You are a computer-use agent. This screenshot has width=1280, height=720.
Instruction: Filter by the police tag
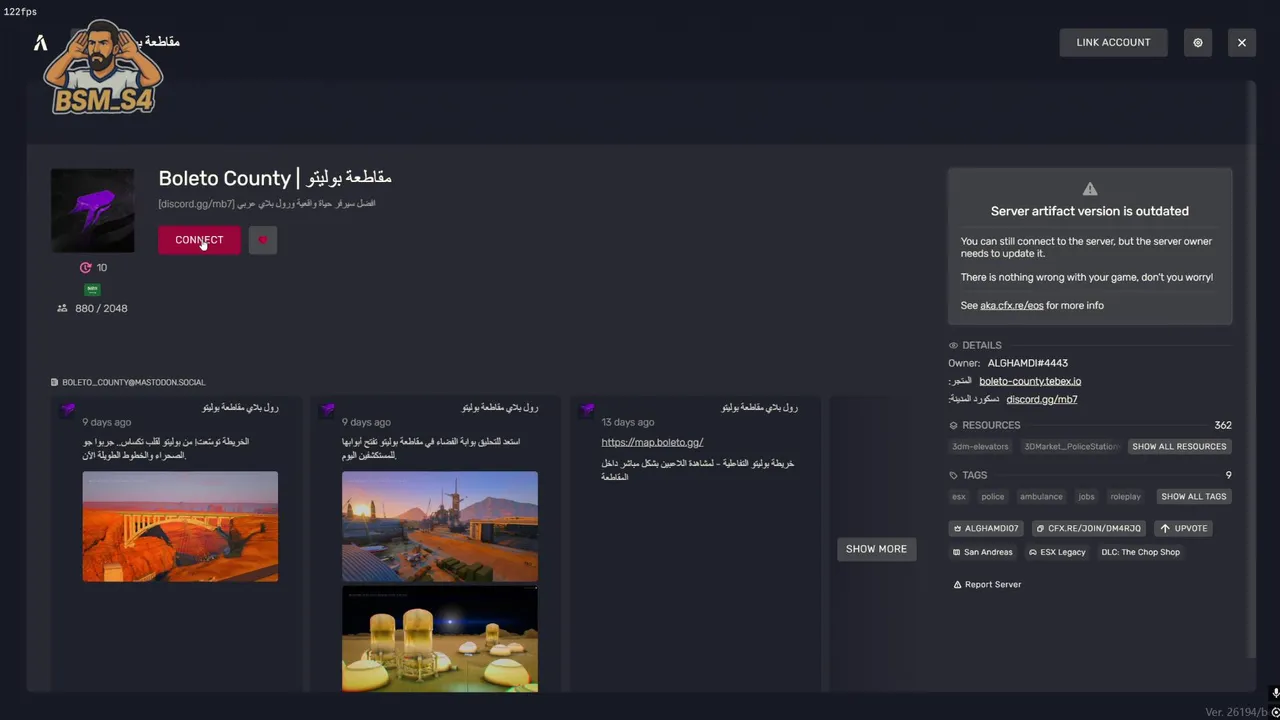pos(993,497)
